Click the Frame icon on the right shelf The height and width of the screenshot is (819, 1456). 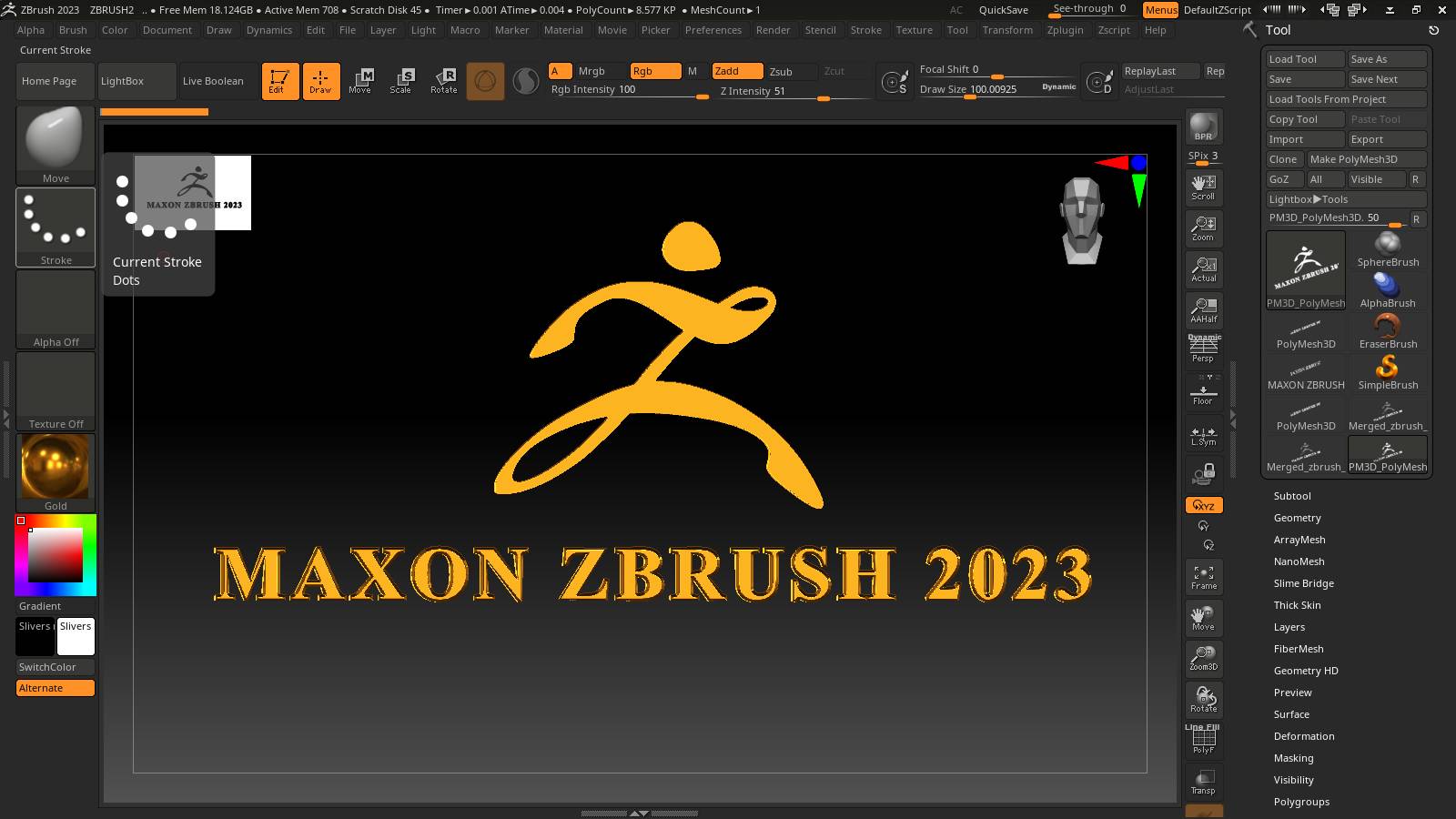pos(1203,576)
